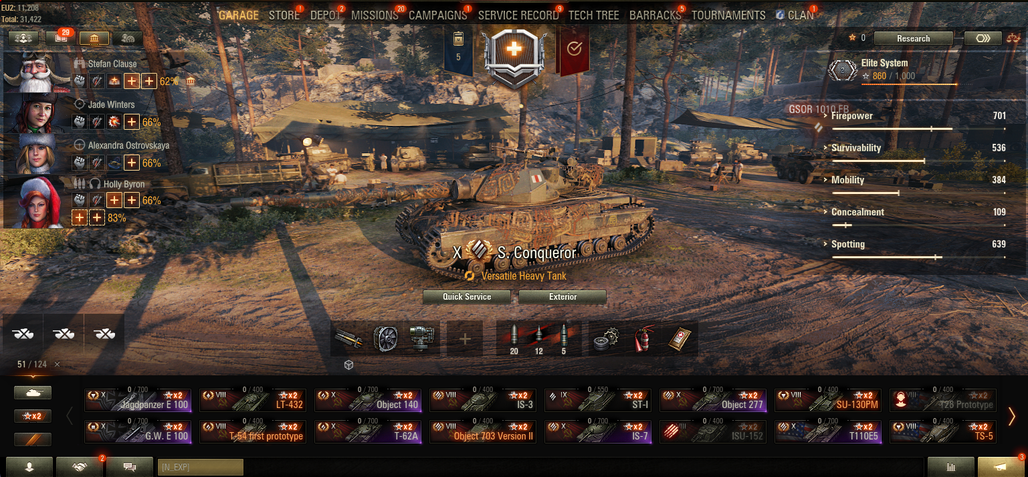Open the TECH TREE tab
The image size is (1028, 477).
593,14
